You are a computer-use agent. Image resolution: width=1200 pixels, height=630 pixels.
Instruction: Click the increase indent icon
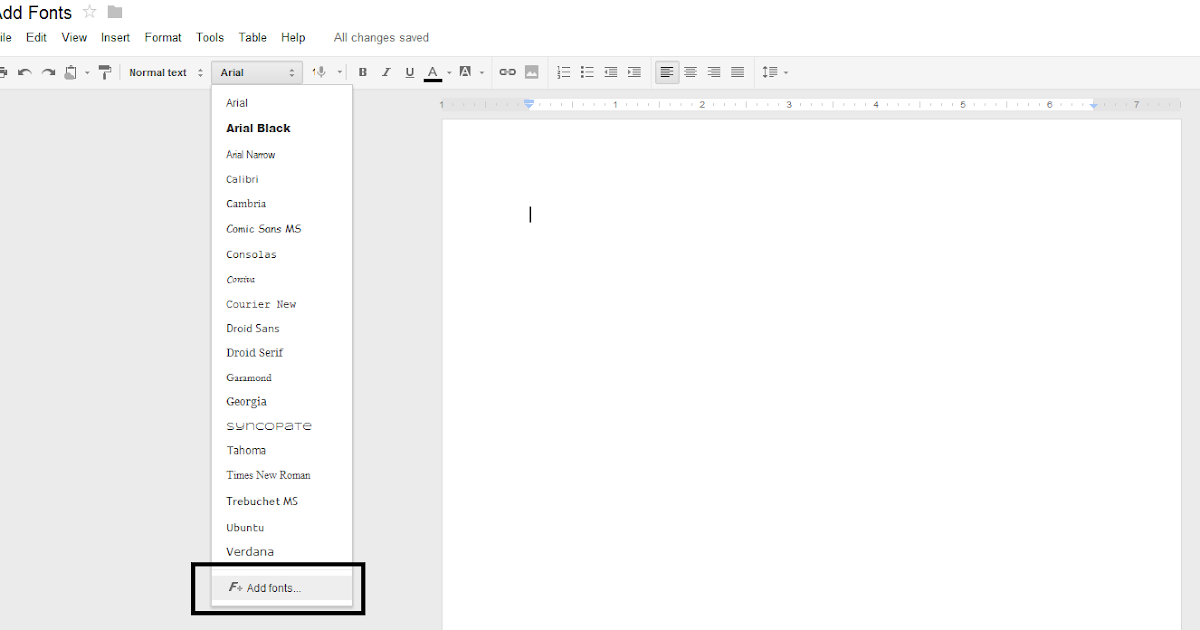point(634,72)
